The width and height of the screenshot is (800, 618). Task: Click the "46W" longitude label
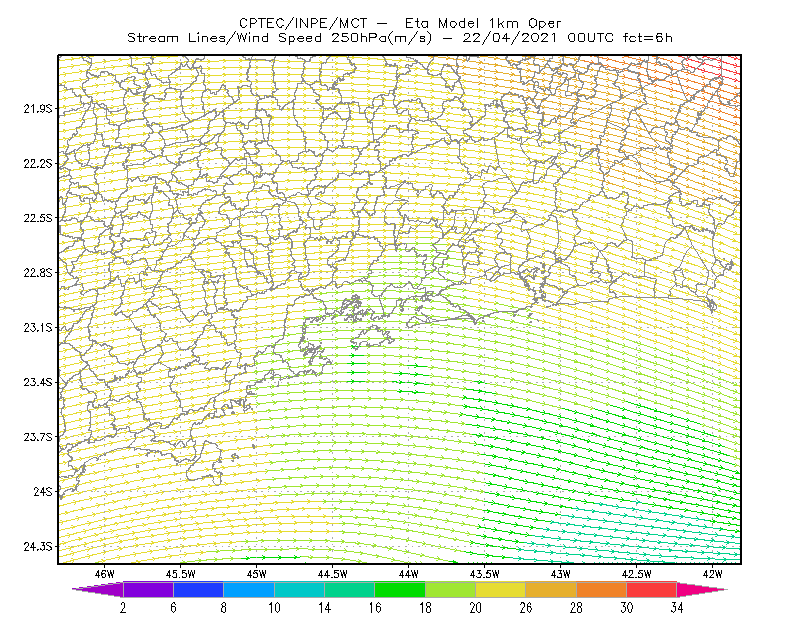(105, 574)
